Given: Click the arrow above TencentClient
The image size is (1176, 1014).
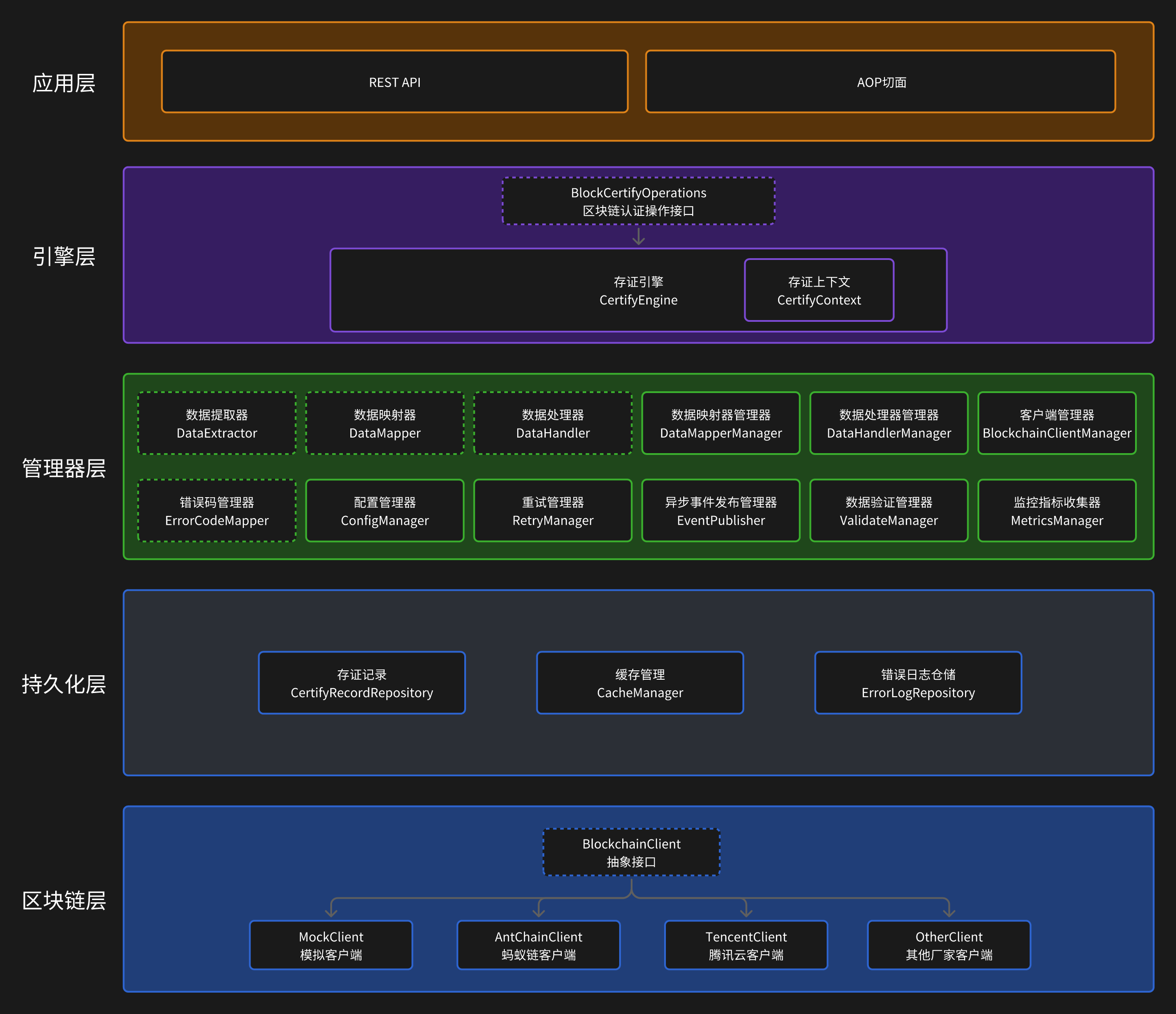Looking at the screenshot, I should pyautogui.click(x=746, y=910).
